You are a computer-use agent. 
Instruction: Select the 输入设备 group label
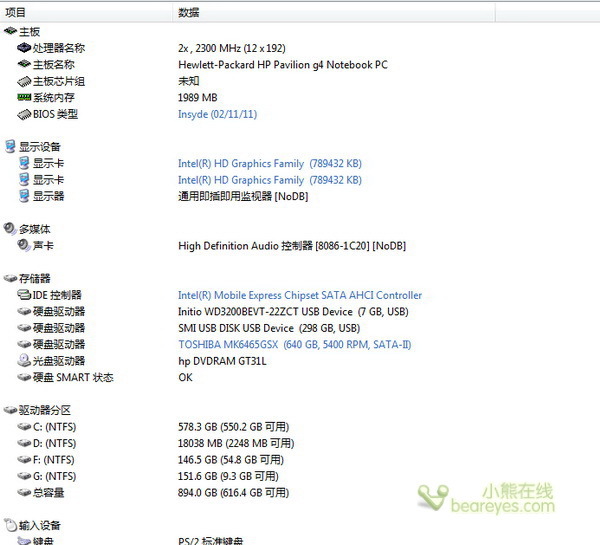click(40, 525)
